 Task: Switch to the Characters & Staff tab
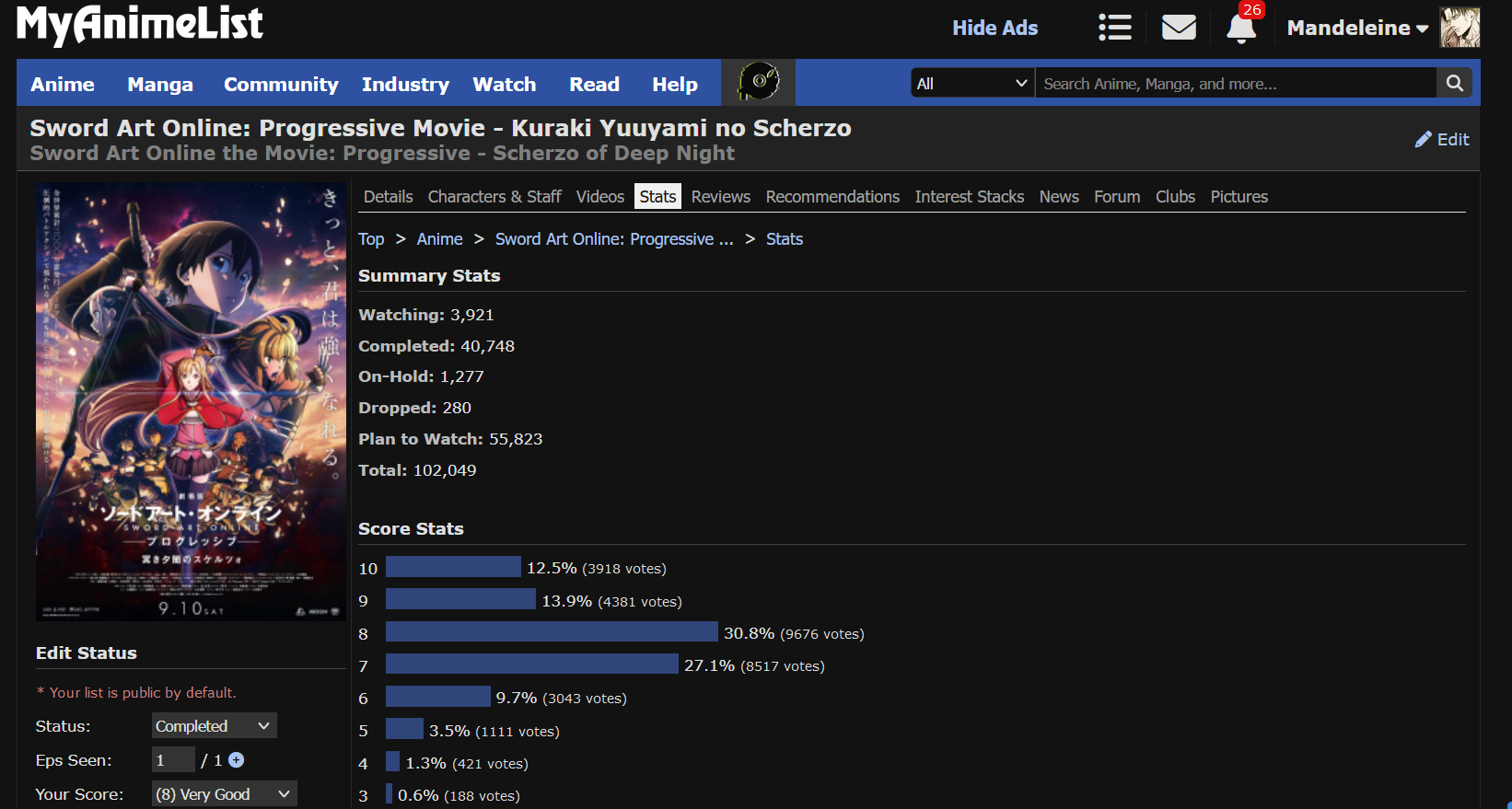(x=494, y=197)
